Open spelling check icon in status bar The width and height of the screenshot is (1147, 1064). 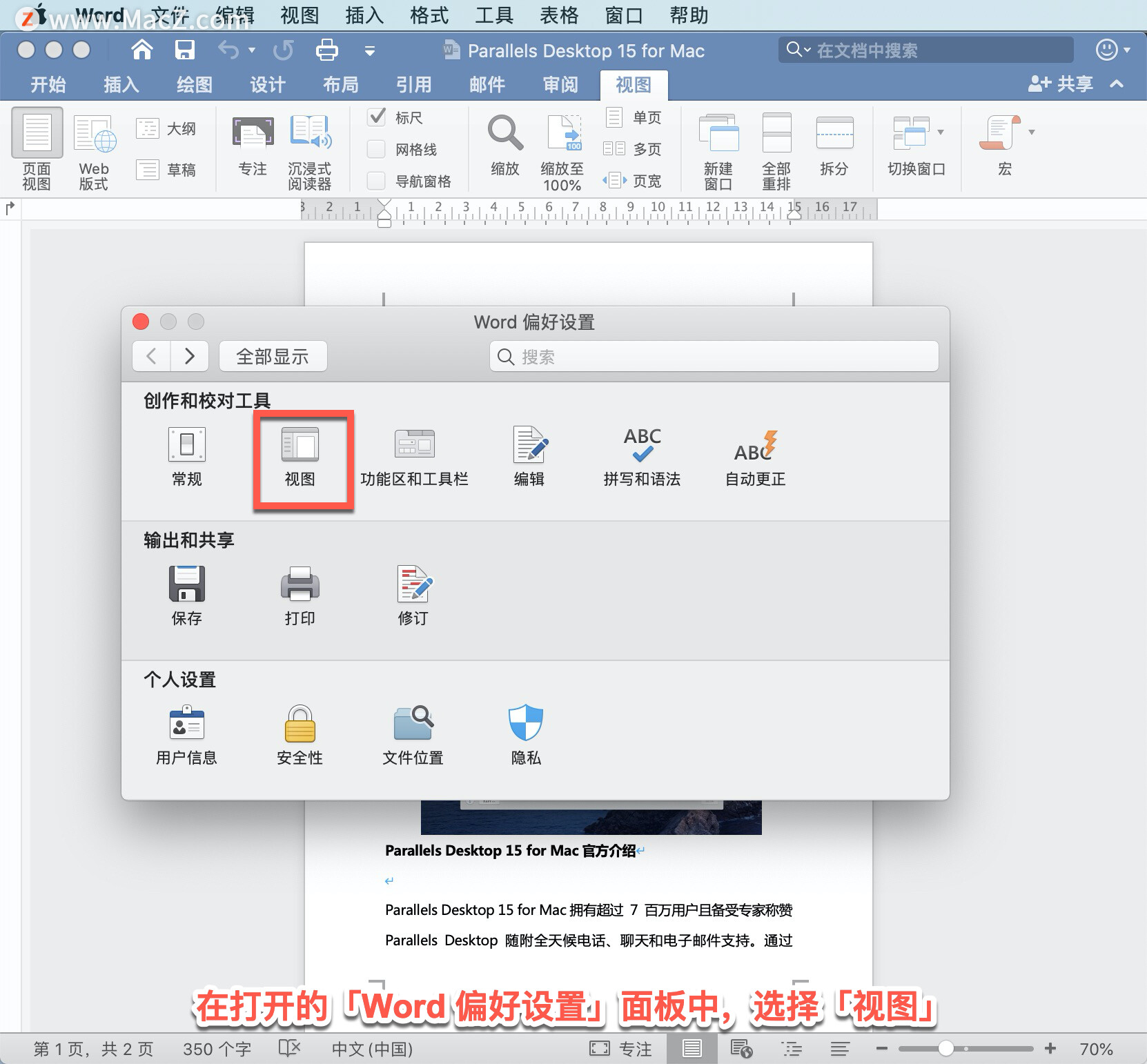(289, 1049)
